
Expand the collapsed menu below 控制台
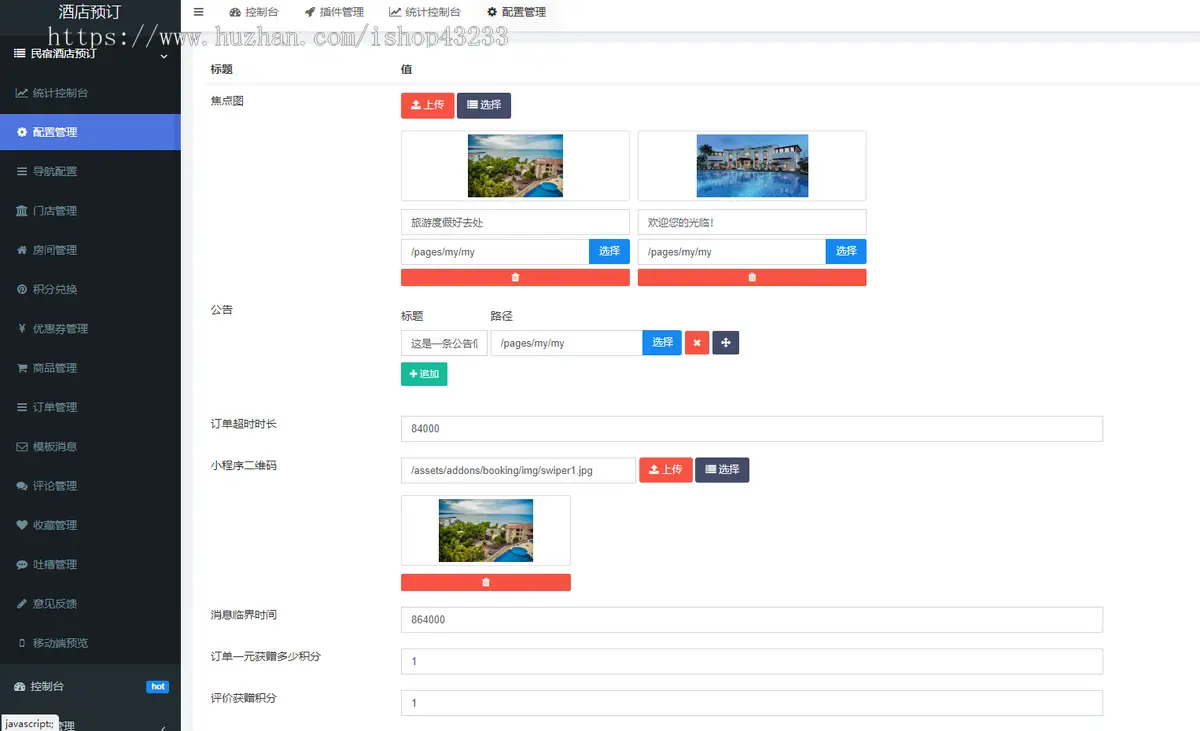tap(163, 725)
